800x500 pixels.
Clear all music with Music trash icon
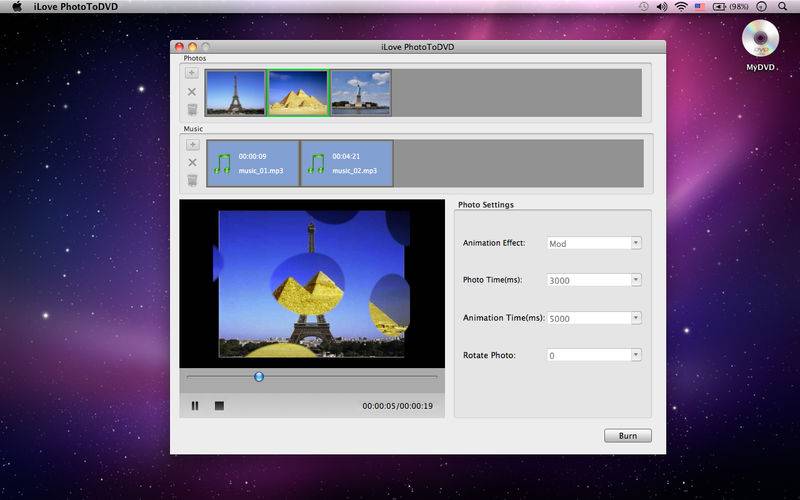click(x=192, y=180)
